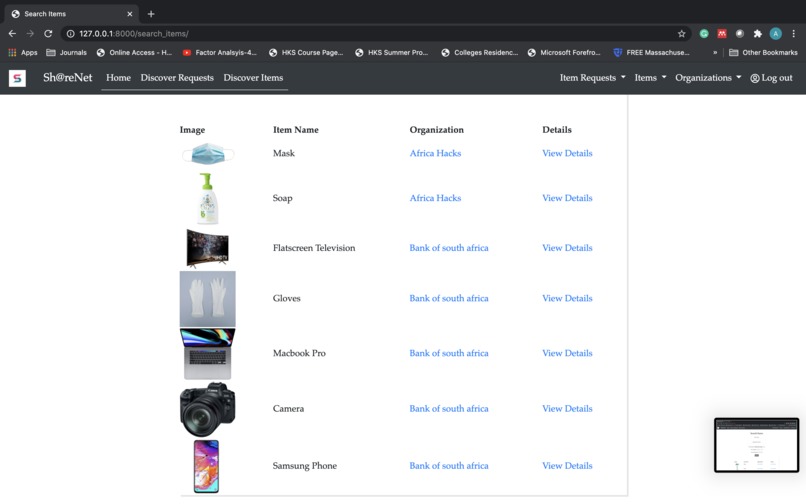Image resolution: width=806 pixels, height=504 pixels.
Task: Show more bookmarks via double chevron
Action: click(x=715, y=52)
